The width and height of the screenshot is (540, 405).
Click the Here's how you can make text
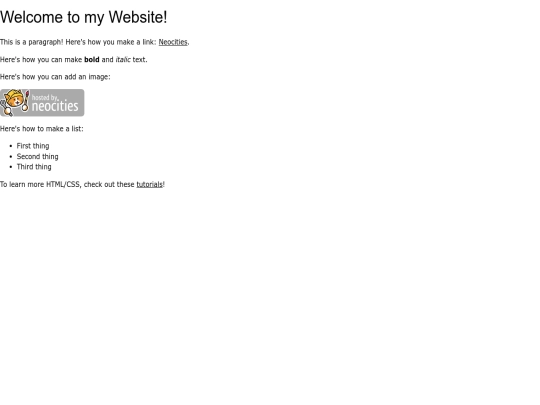(x=41, y=59)
